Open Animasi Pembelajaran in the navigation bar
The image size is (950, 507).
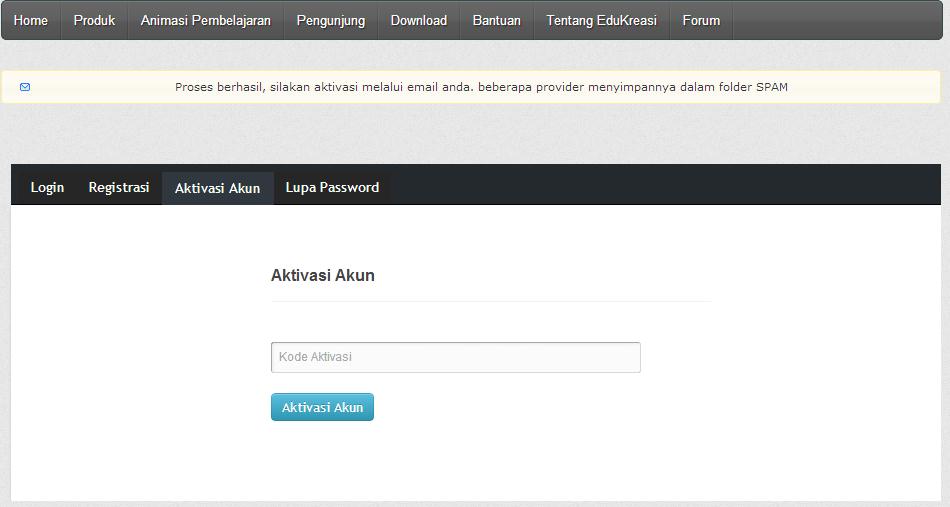pyautogui.click(x=205, y=21)
